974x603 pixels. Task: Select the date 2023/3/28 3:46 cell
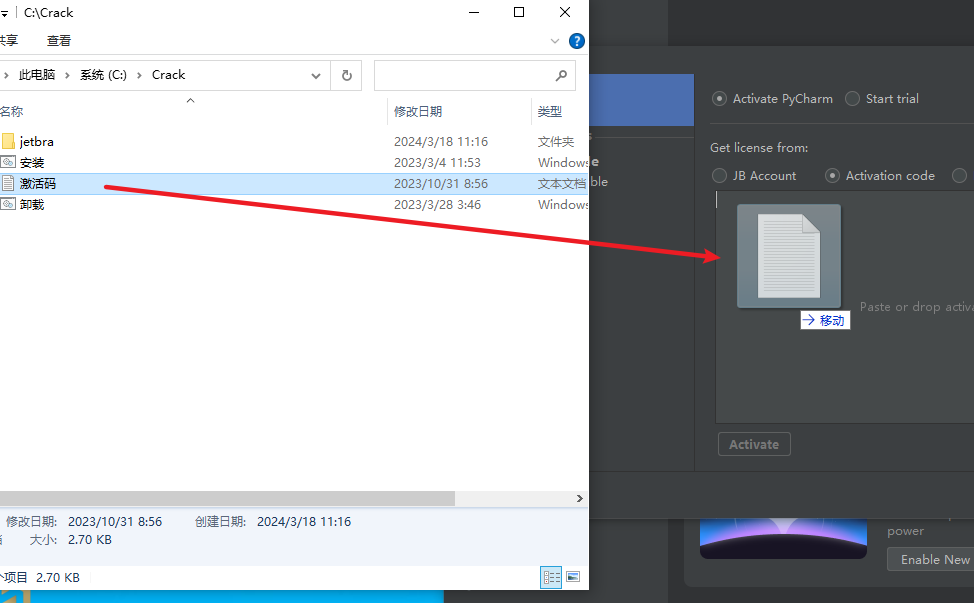437,205
